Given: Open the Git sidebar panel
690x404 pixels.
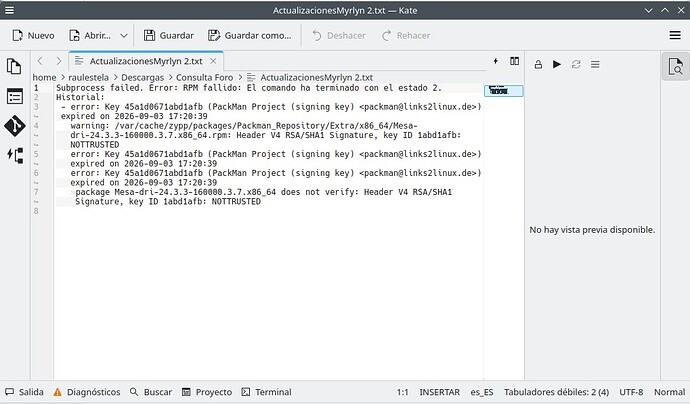Looking at the screenshot, I should coord(15,126).
